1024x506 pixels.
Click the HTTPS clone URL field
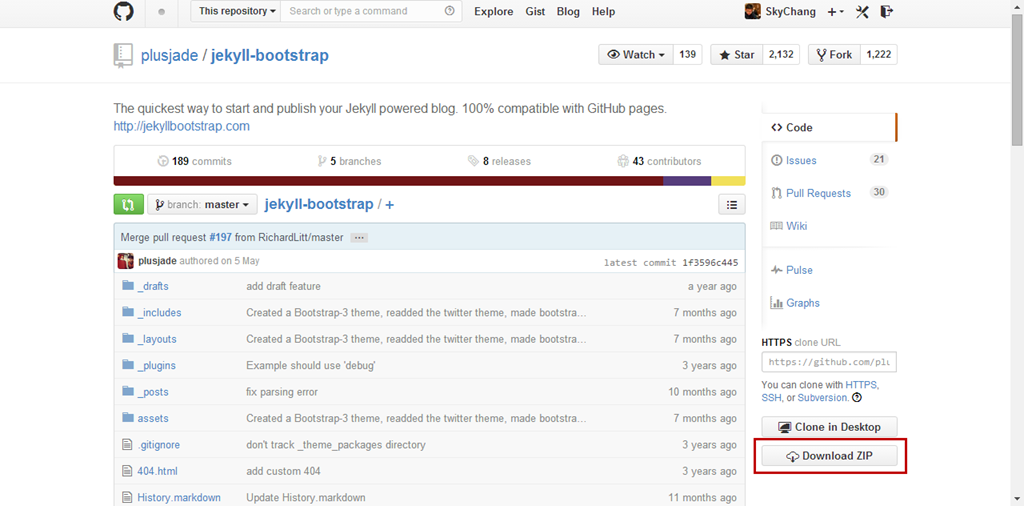point(829,362)
